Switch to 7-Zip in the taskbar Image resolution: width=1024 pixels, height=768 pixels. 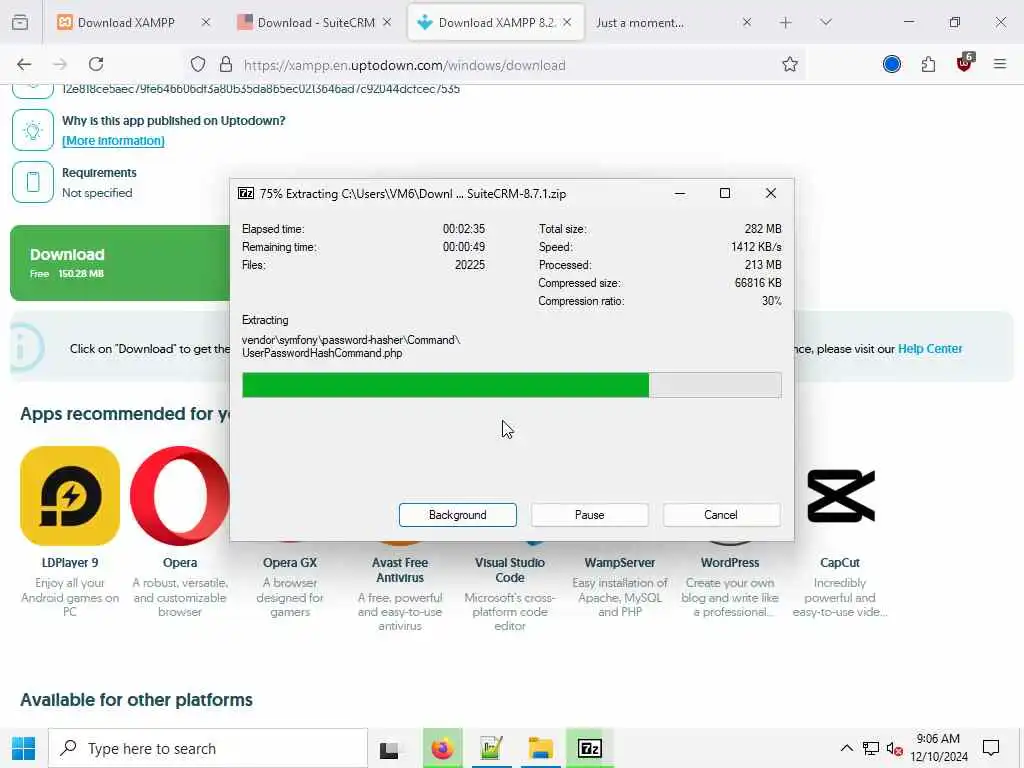[590, 748]
